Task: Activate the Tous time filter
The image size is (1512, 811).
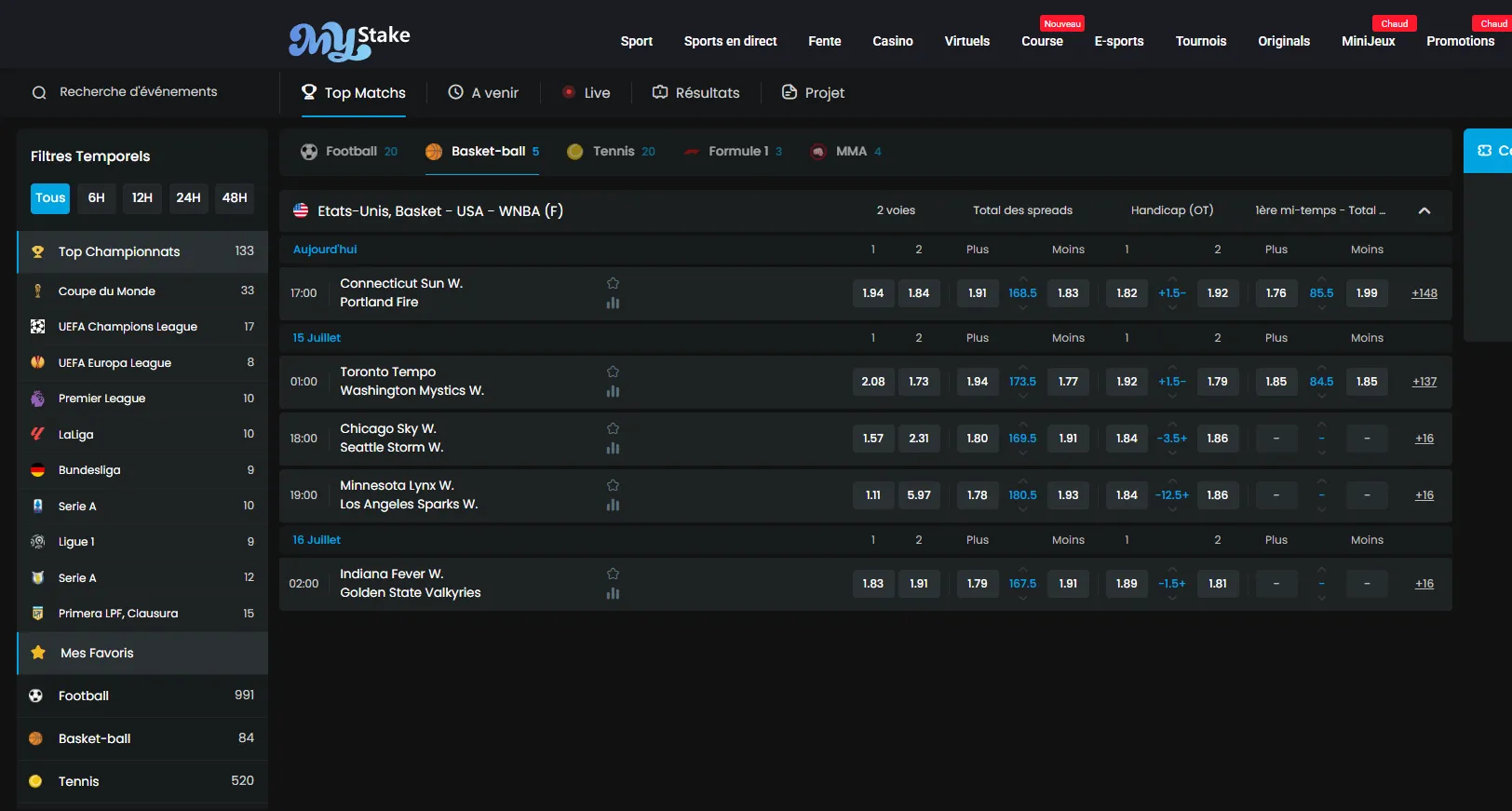Action: (x=50, y=197)
